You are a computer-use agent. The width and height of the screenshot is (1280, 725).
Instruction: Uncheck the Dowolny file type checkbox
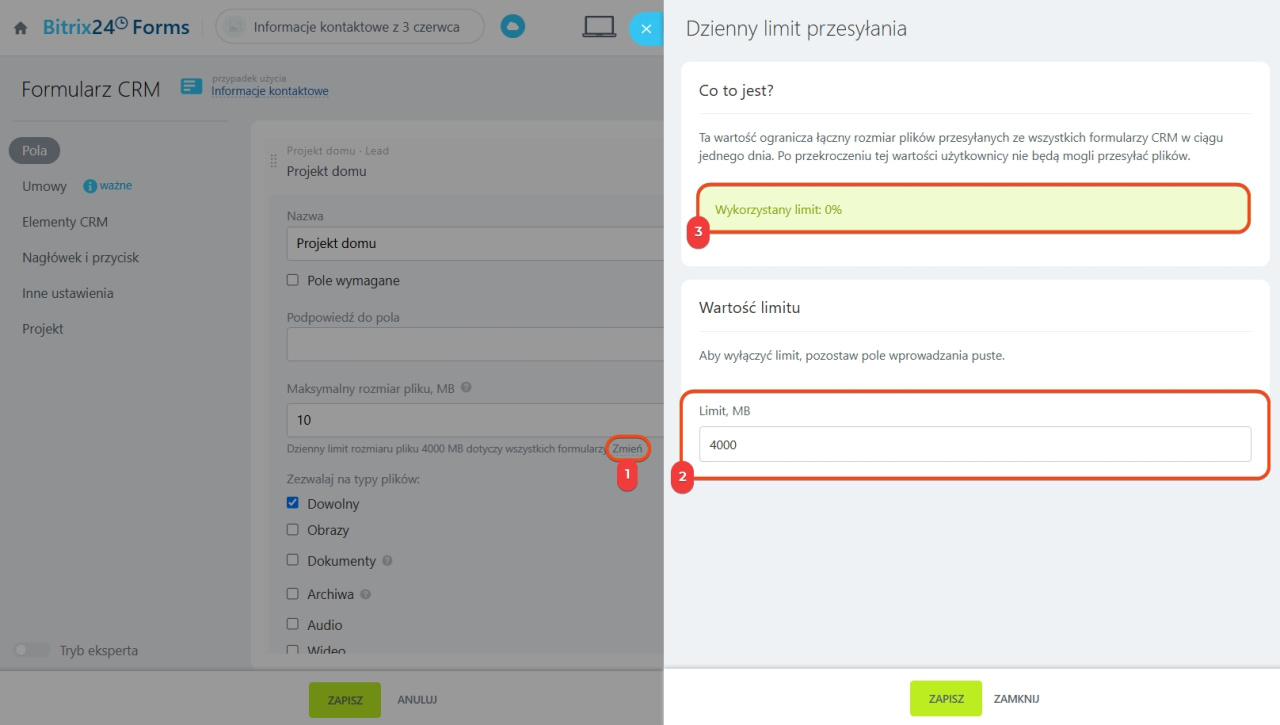click(x=293, y=503)
